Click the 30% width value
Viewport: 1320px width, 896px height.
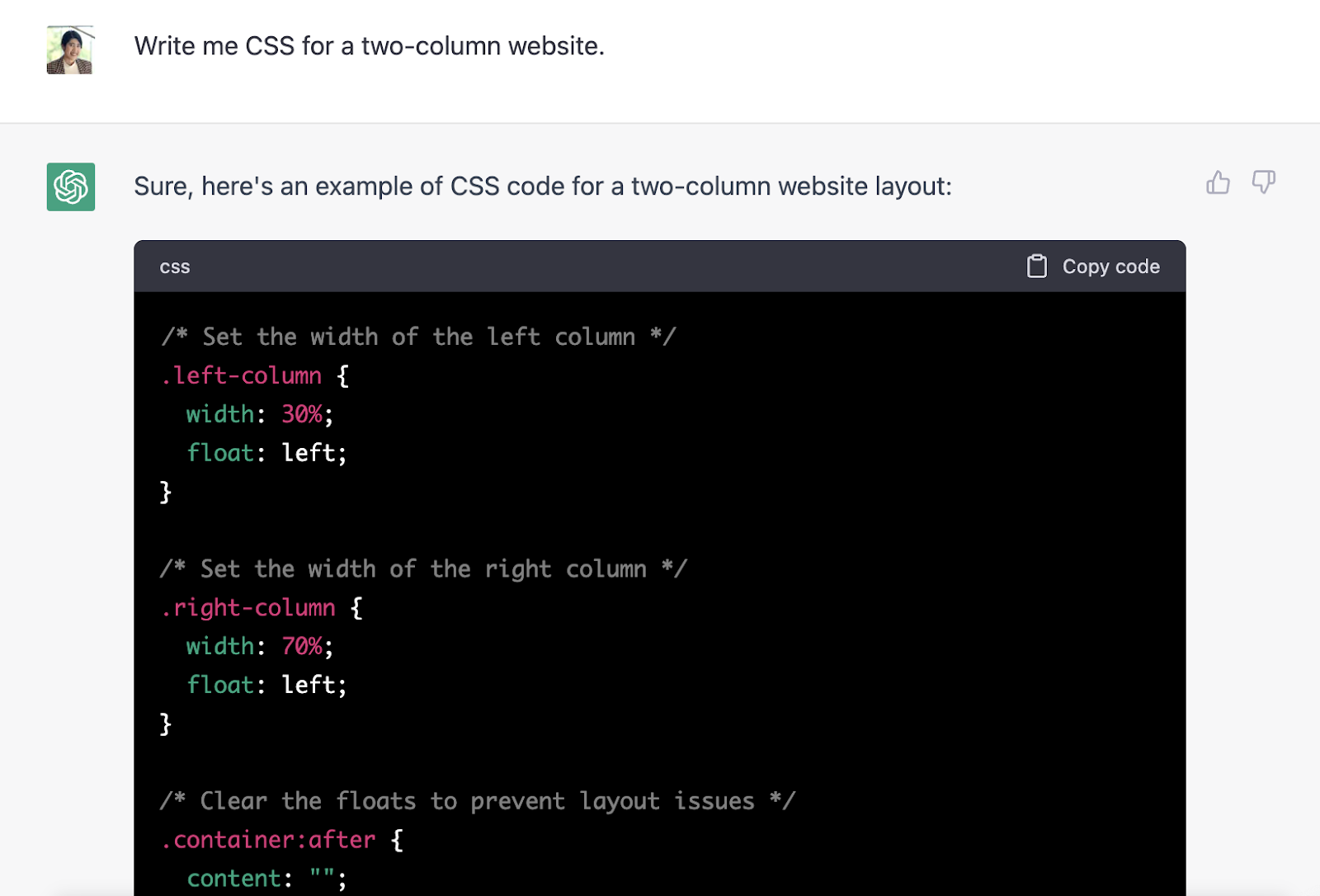(302, 414)
